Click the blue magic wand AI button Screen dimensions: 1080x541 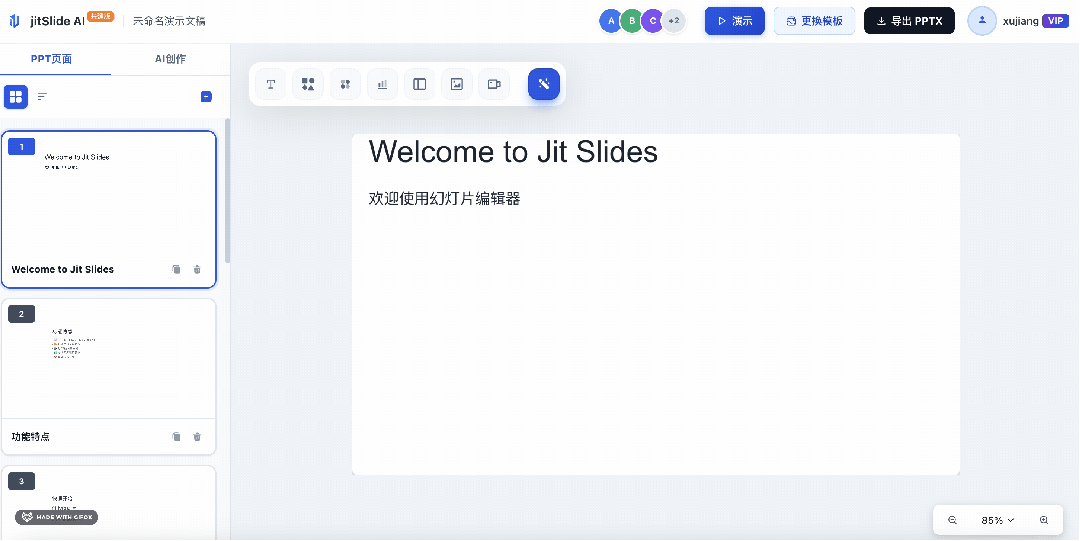click(544, 84)
